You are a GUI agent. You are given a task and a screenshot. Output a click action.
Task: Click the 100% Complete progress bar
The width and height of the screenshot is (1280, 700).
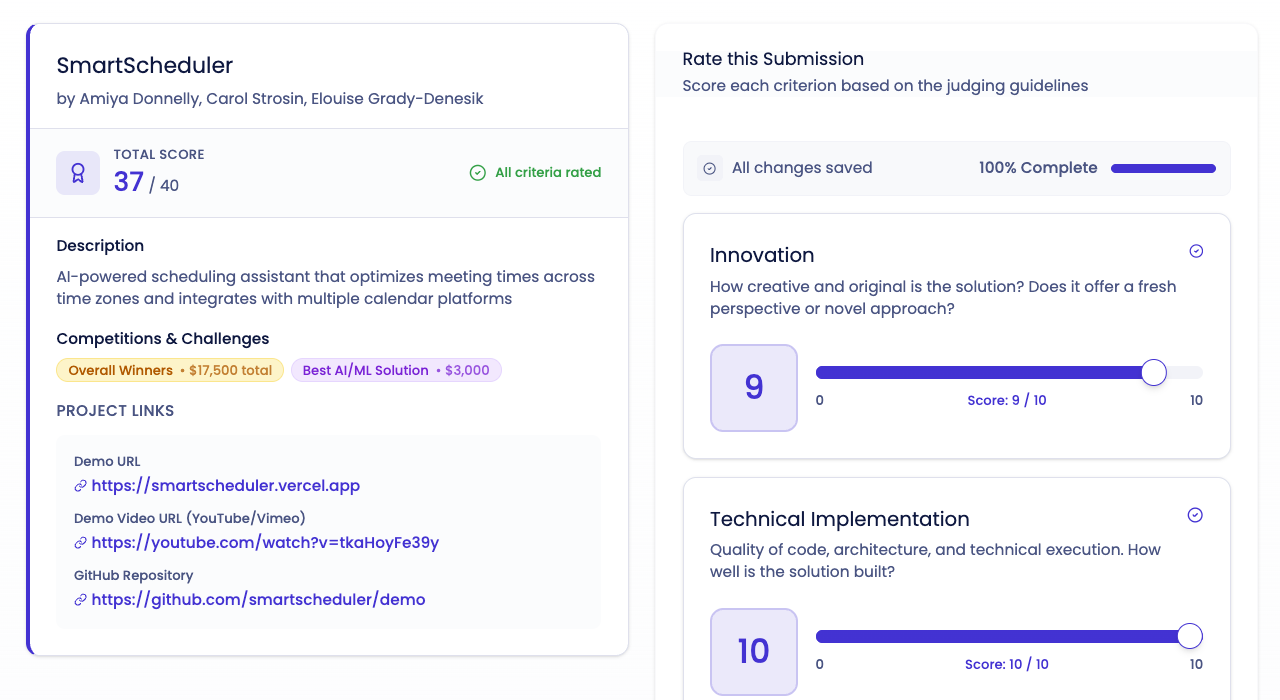point(1163,168)
